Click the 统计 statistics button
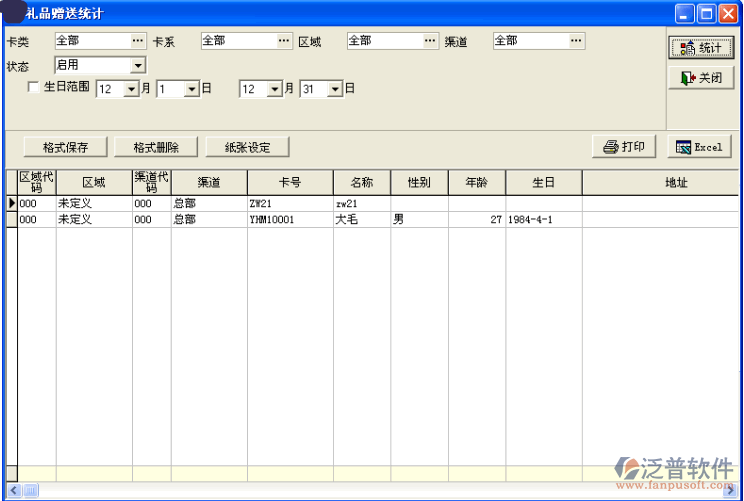 point(700,47)
